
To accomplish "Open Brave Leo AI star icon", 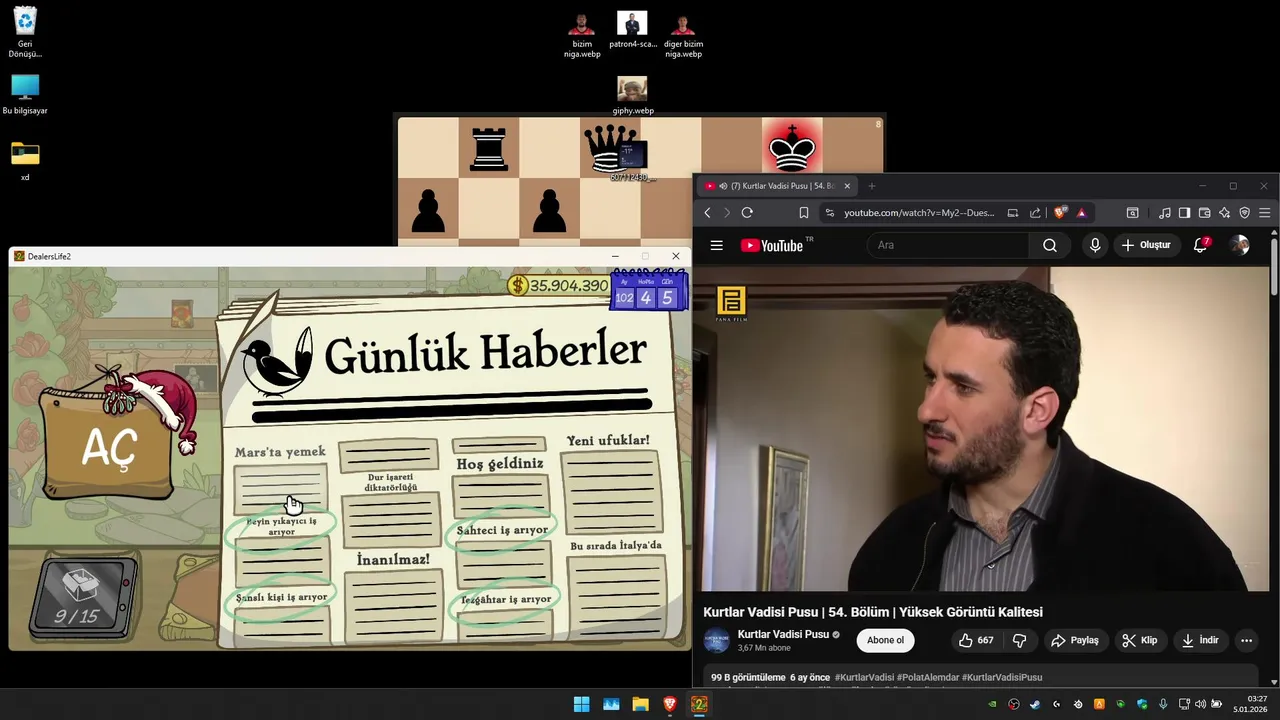I will [x=1225, y=213].
